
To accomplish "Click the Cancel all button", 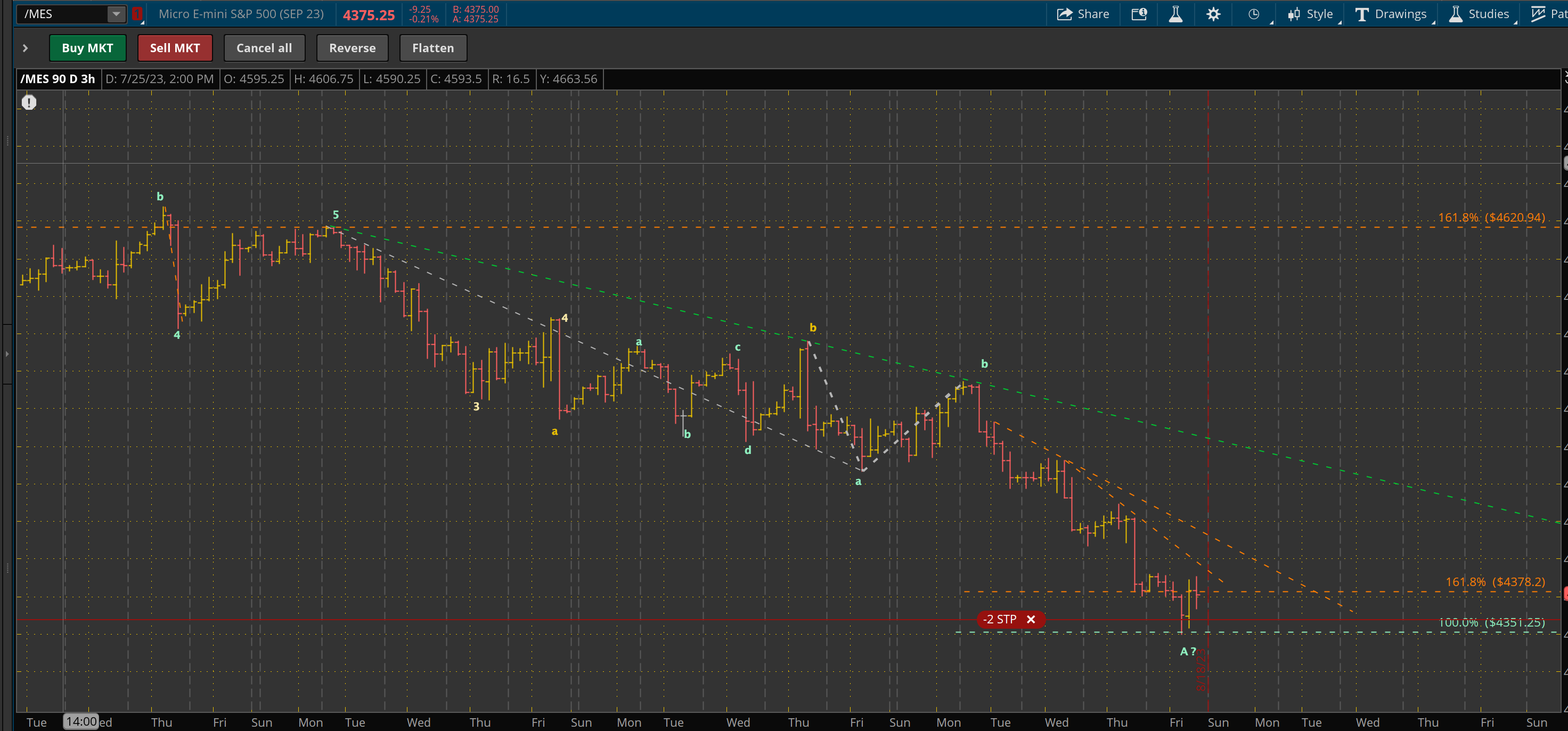I will point(264,48).
